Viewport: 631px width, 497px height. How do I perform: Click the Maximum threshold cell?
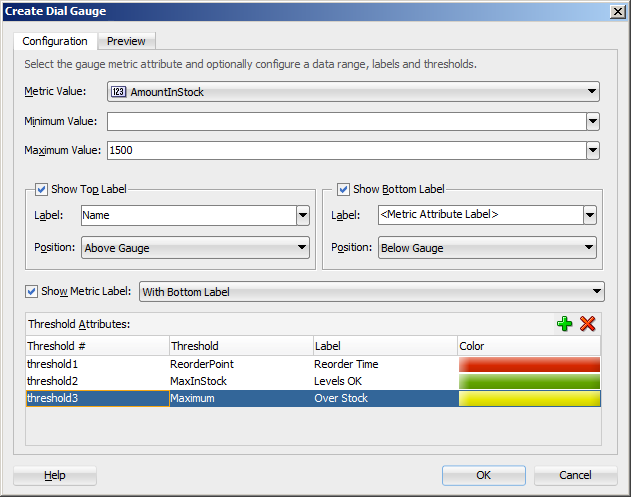(241, 398)
